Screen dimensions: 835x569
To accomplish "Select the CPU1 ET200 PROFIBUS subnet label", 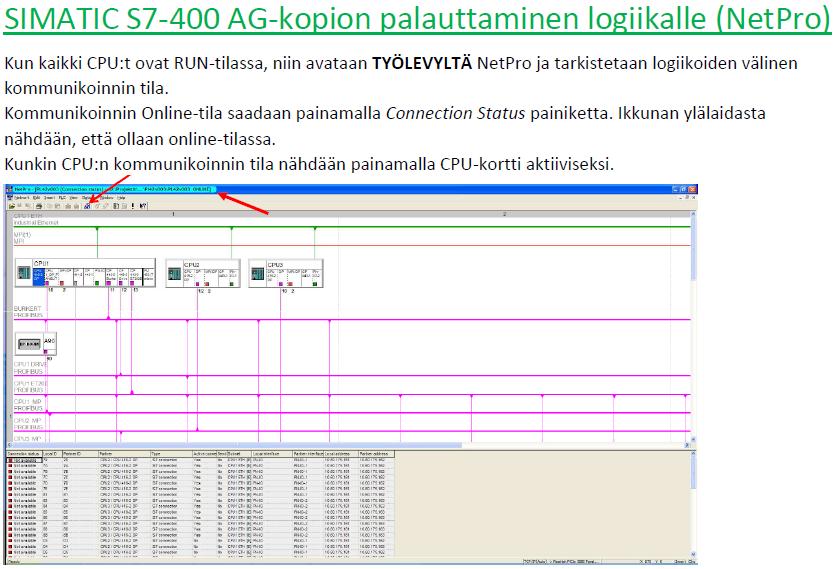I will point(30,386).
